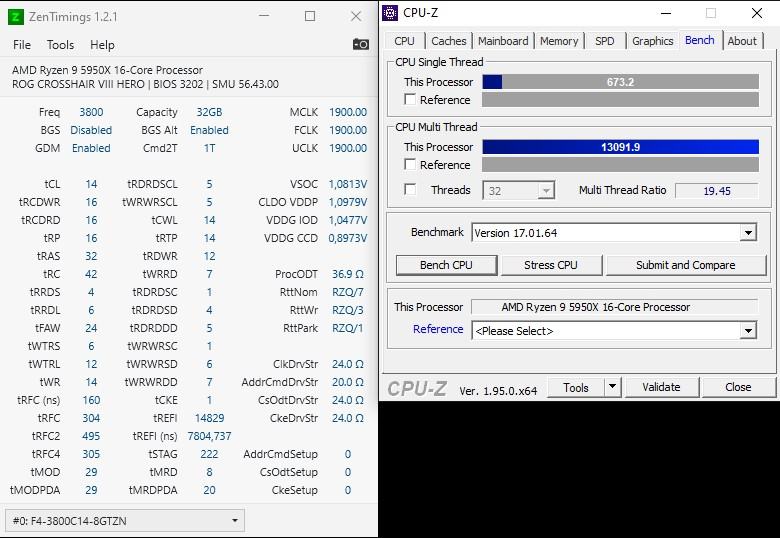
Task: Click the blue Reference link label
Action: pyautogui.click(x=438, y=329)
